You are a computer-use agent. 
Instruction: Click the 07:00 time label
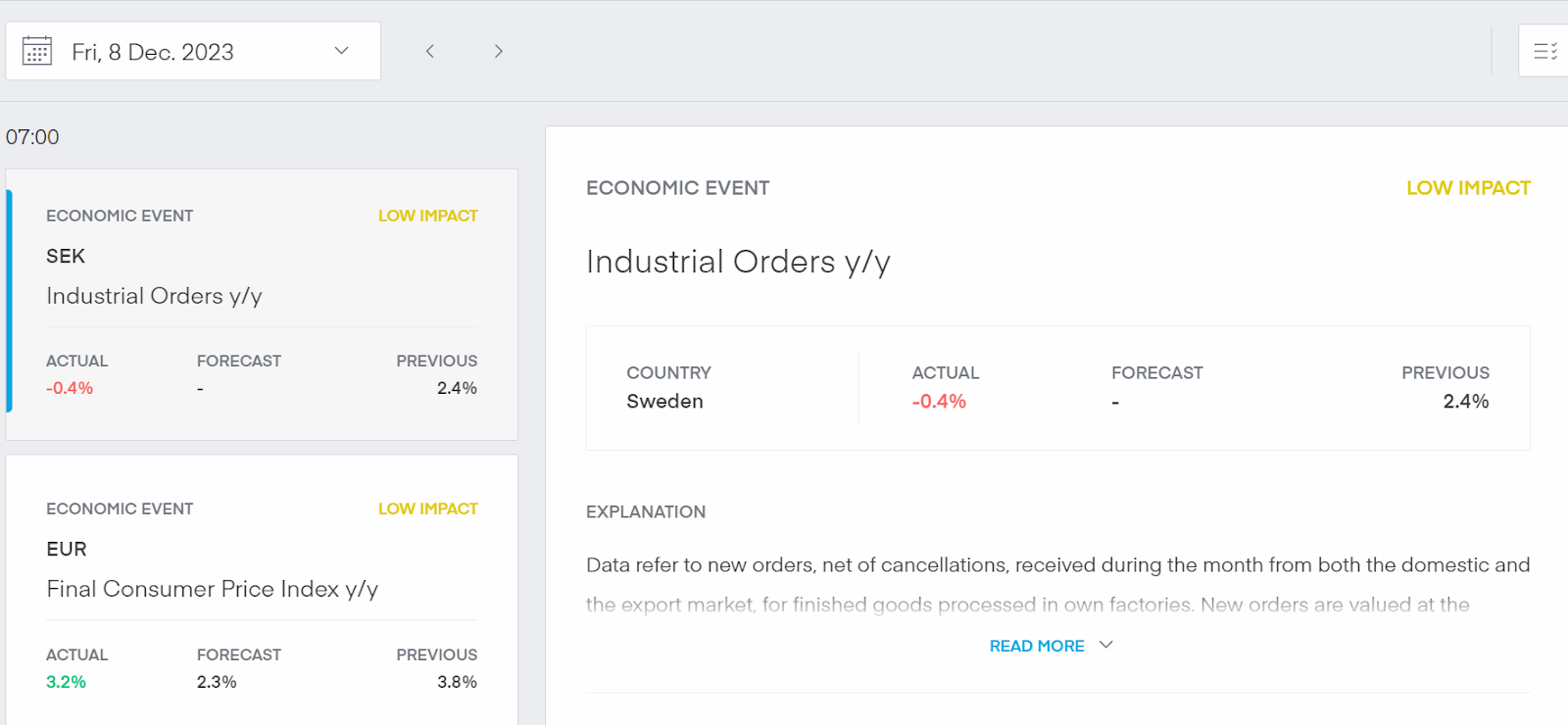click(32, 137)
